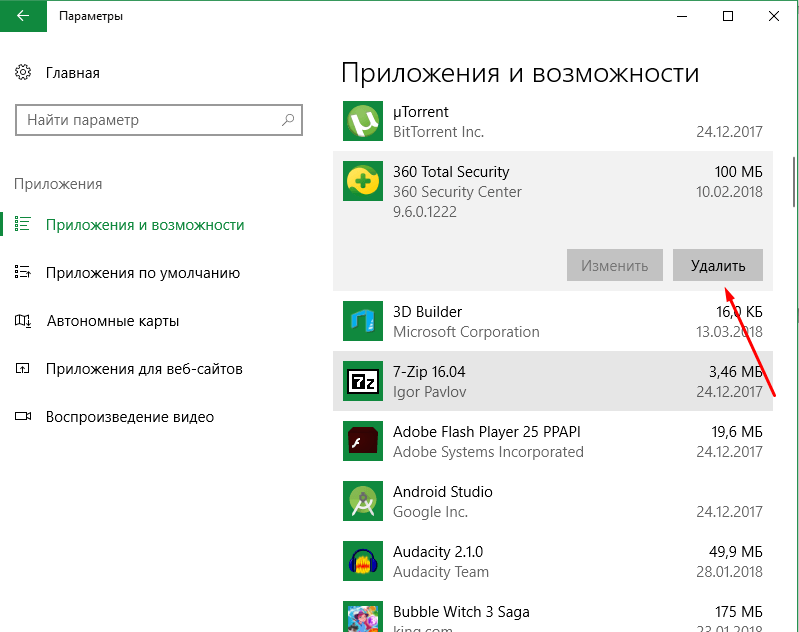Click the Приложения по умолчанию icon
Viewport: 799px width, 632px height.
23,272
